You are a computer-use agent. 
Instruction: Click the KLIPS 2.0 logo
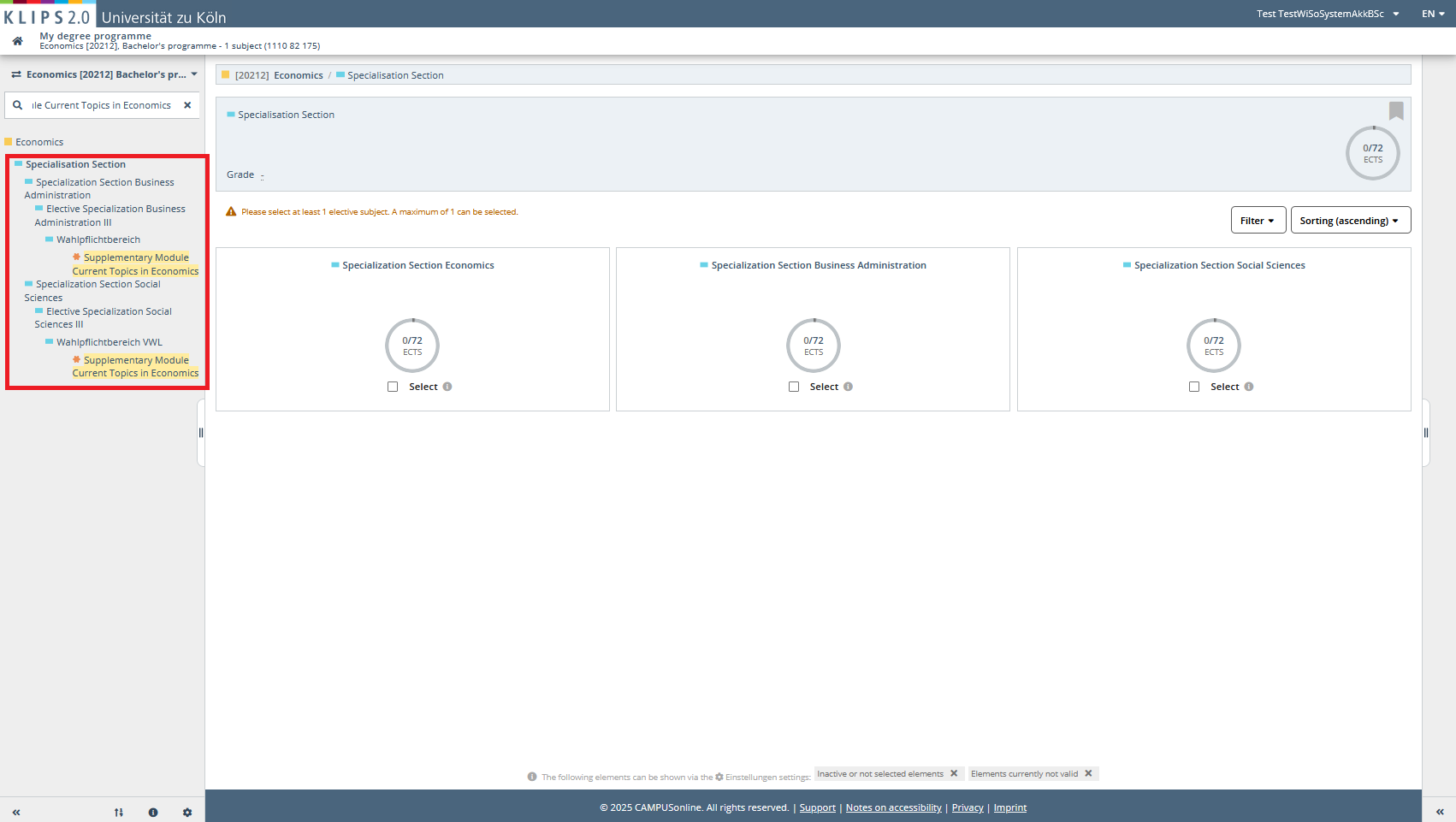click(47, 16)
